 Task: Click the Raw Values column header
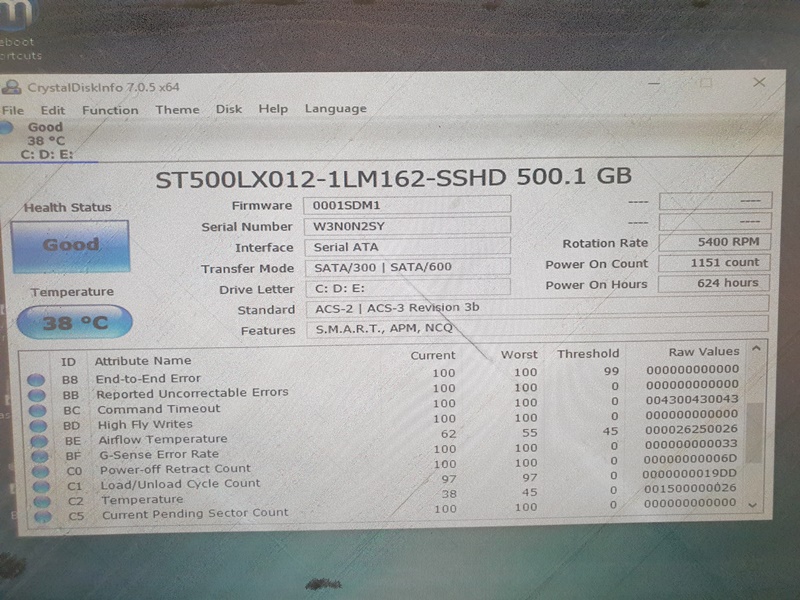pyautogui.click(x=704, y=352)
